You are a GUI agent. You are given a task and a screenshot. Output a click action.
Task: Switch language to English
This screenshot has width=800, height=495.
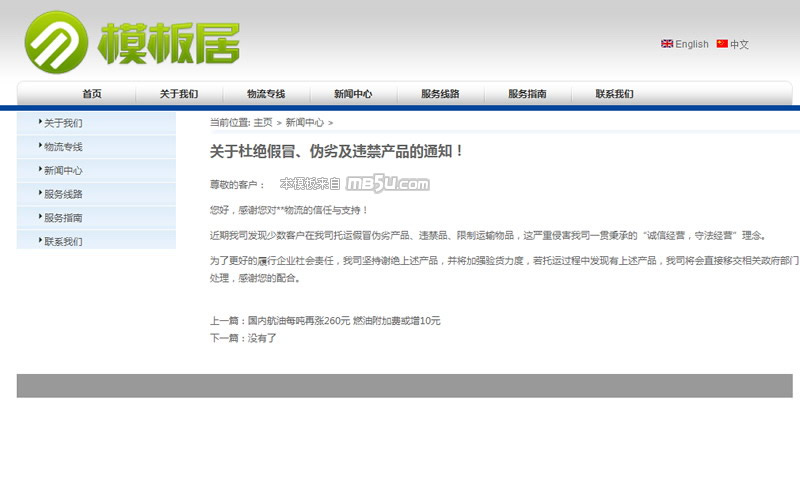pyautogui.click(x=692, y=44)
